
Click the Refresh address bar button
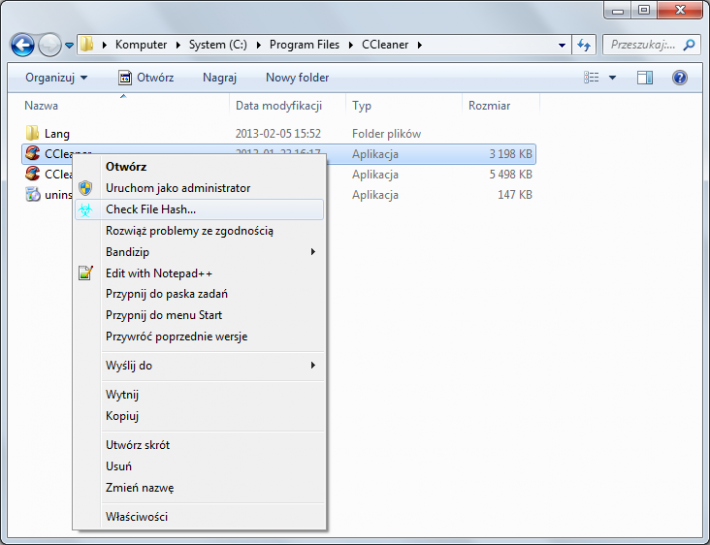[584, 45]
